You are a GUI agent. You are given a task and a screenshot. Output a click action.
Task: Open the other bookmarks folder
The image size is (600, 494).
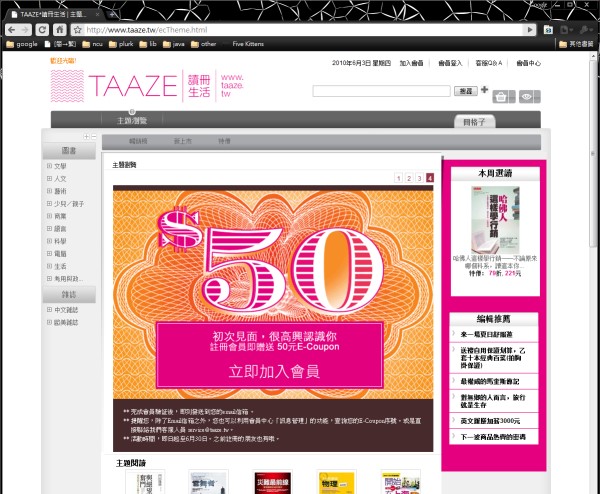[x=204, y=44]
